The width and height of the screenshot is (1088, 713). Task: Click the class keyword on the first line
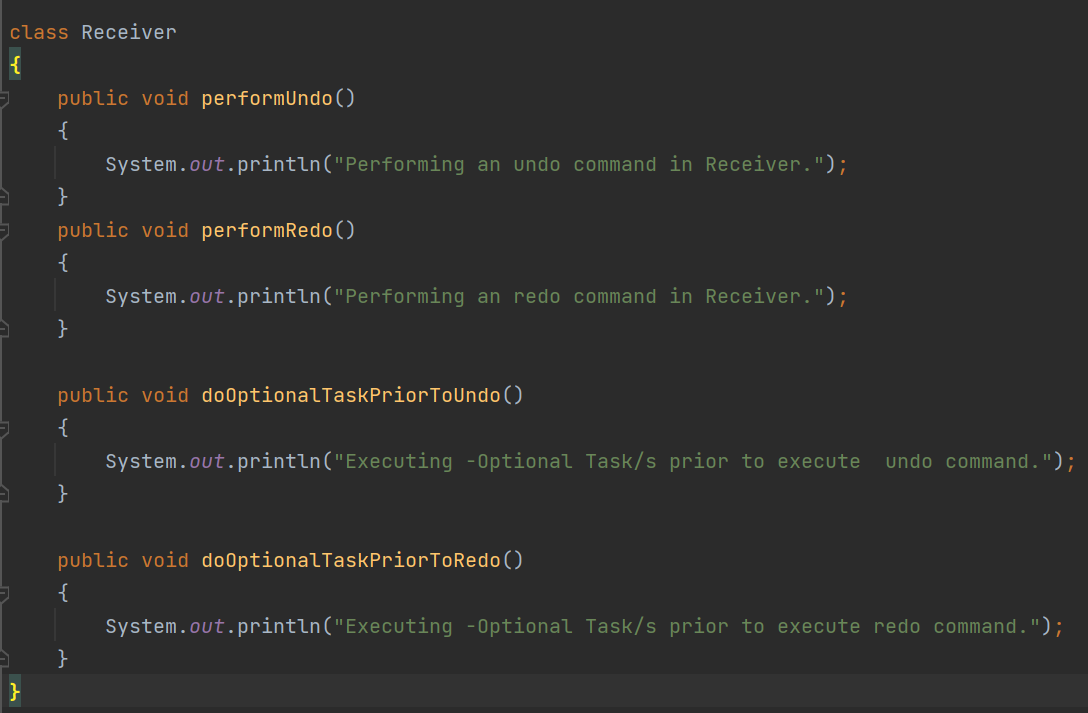click(39, 33)
